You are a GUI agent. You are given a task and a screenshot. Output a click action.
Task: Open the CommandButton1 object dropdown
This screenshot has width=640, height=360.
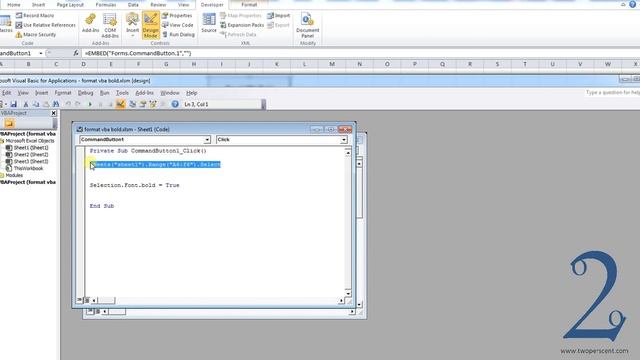tap(207, 140)
